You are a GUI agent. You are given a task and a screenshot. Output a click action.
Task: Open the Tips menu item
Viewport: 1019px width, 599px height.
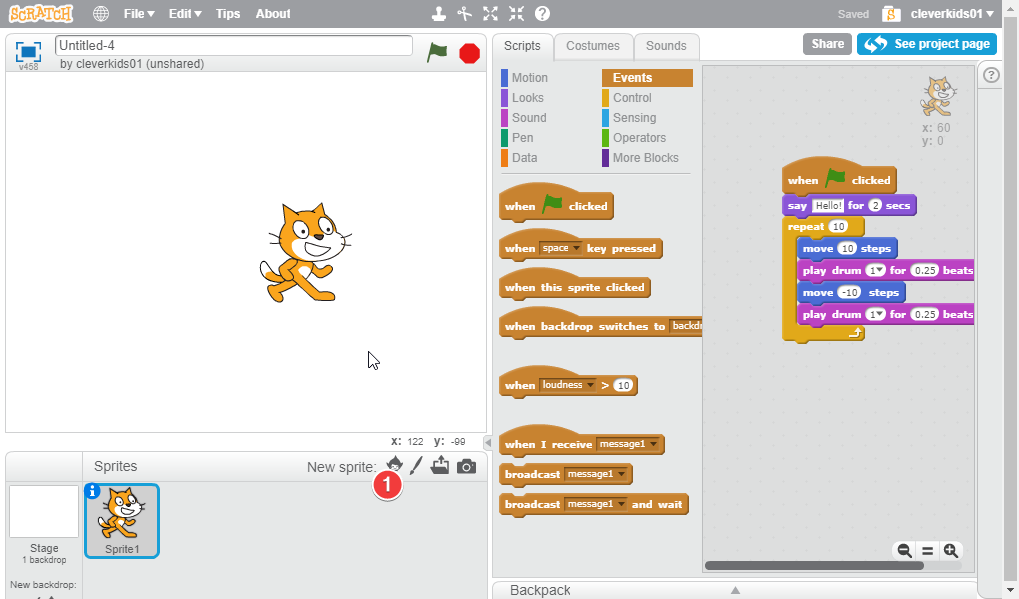pos(227,14)
